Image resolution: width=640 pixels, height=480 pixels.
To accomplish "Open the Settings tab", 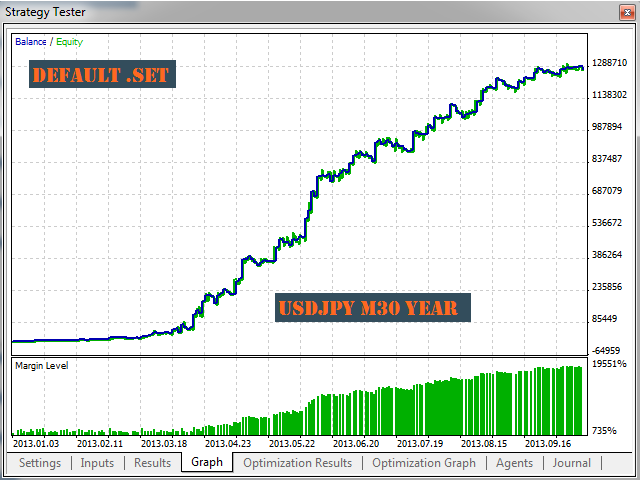I will [40, 463].
